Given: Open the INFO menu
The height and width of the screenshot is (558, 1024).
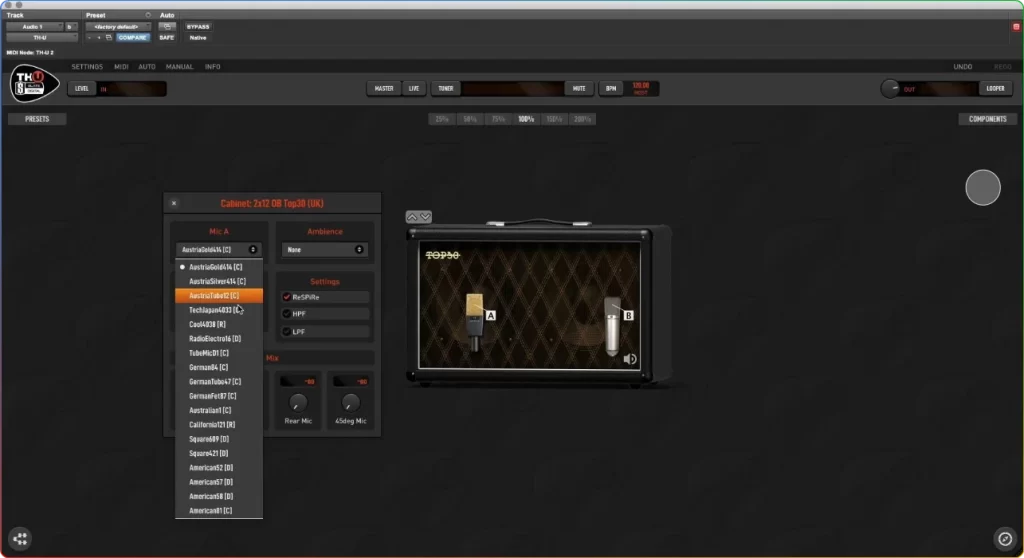Looking at the screenshot, I should (x=212, y=67).
